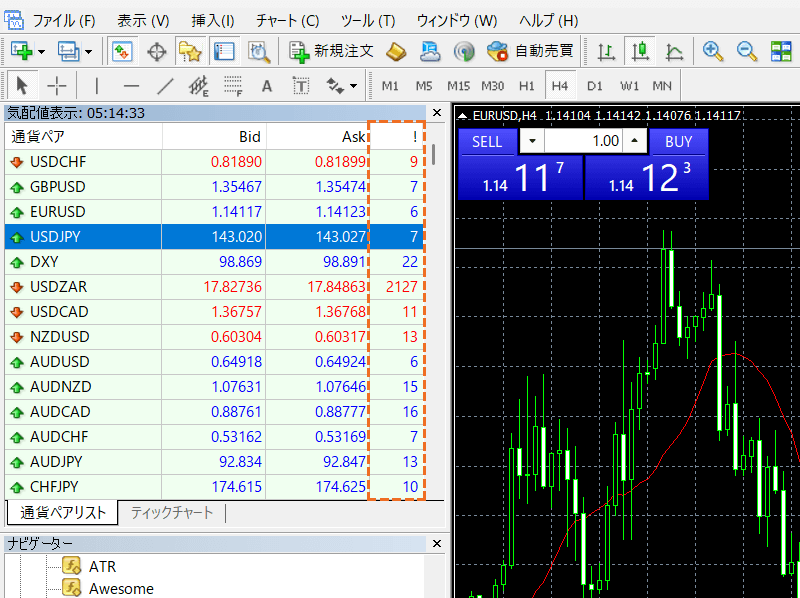Set timeframe to H4

tap(560, 86)
